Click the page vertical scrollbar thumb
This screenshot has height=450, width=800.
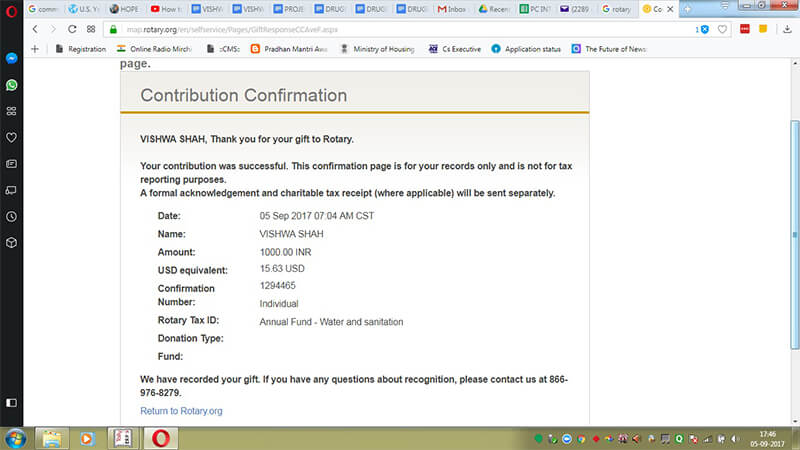[x=795, y=235]
